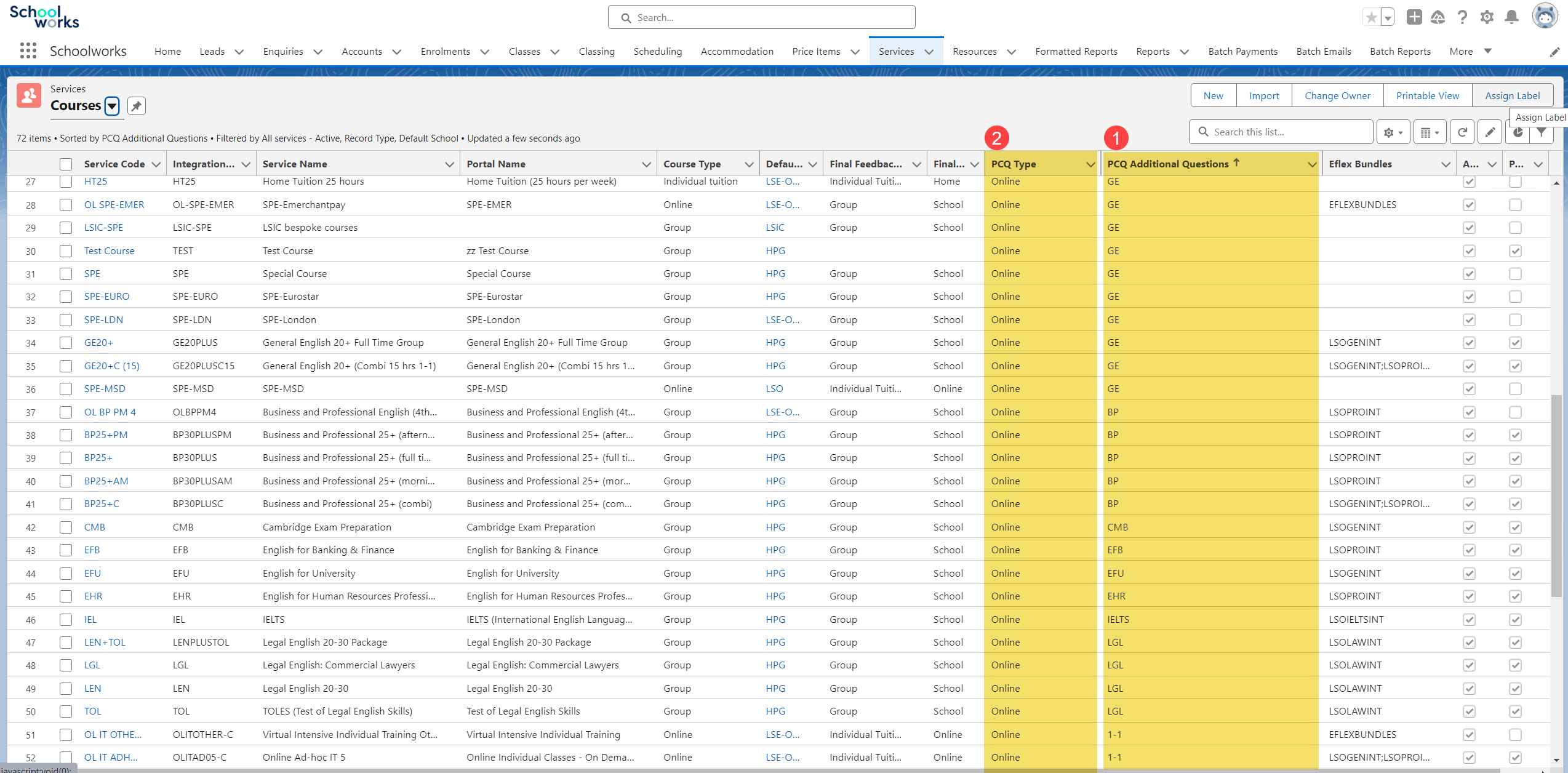Image resolution: width=1568 pixels, height=773 pixels.
Task: Go to the Home tab
Action: pyautogui.click(x=167, y=52)
